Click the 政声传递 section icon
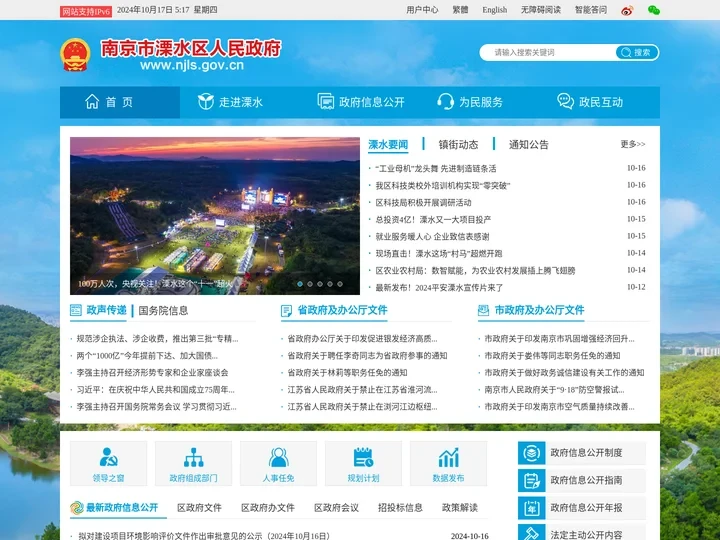720x540 pixels. (x=76, y=310)
